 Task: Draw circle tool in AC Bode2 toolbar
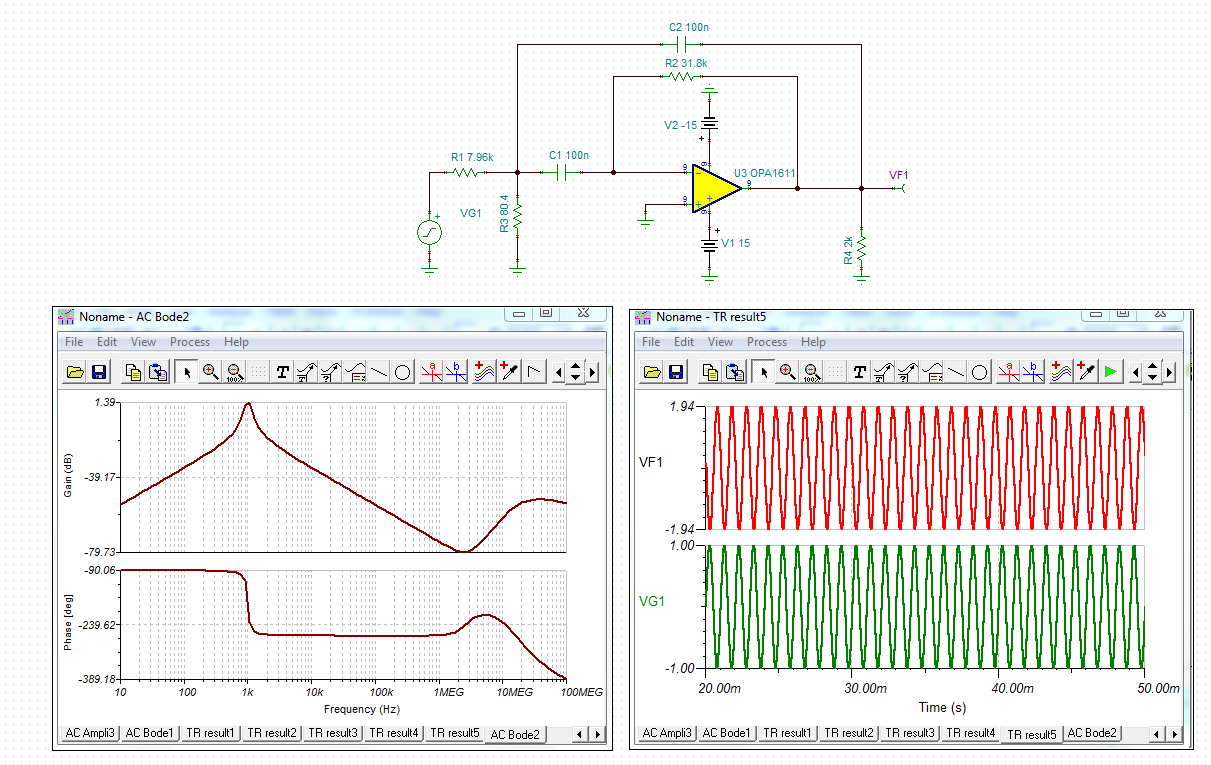point(402,372)
